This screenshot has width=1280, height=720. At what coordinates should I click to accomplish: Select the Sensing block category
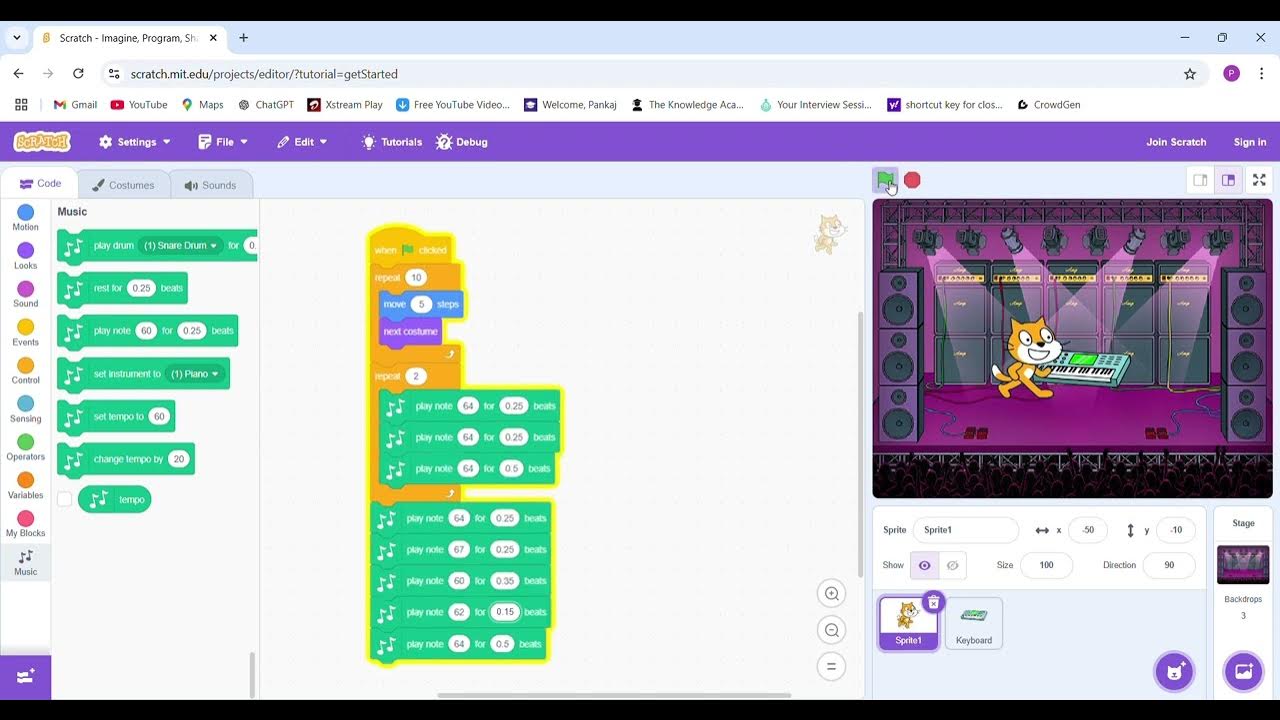coord(26,409)
